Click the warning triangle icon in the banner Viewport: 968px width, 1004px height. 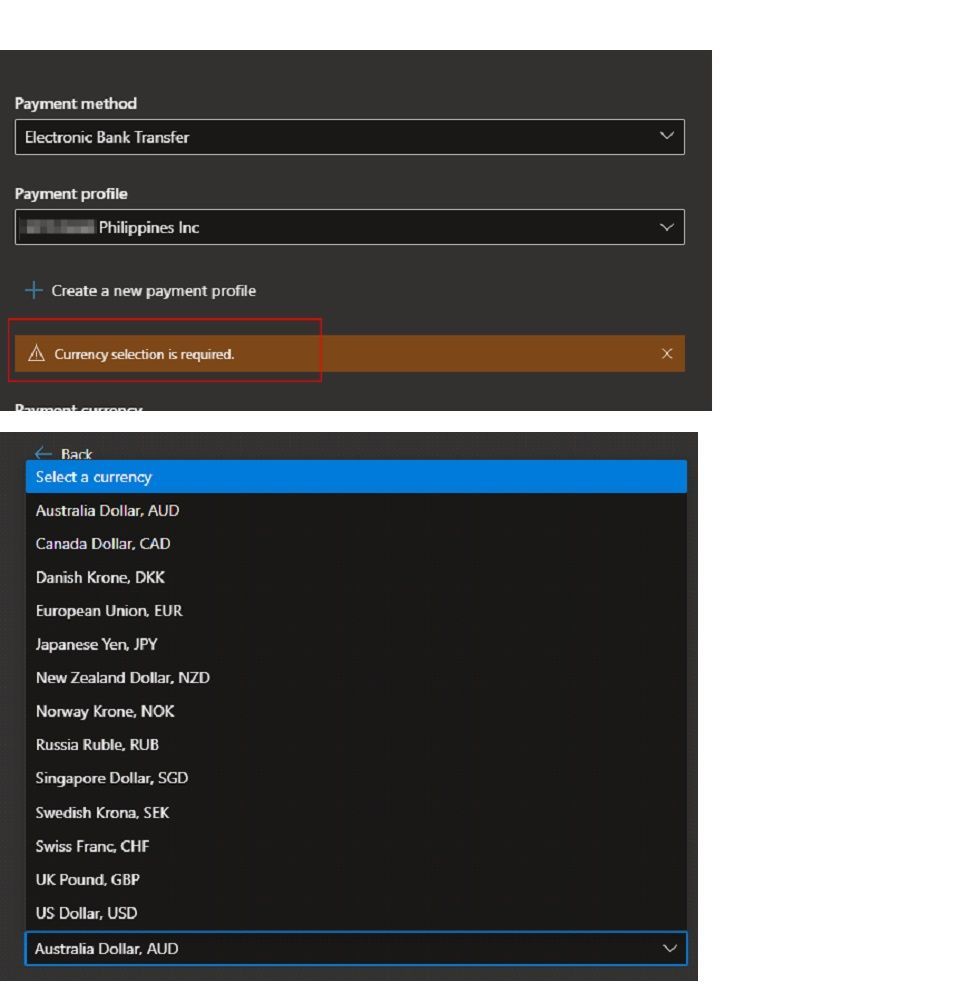36,353
